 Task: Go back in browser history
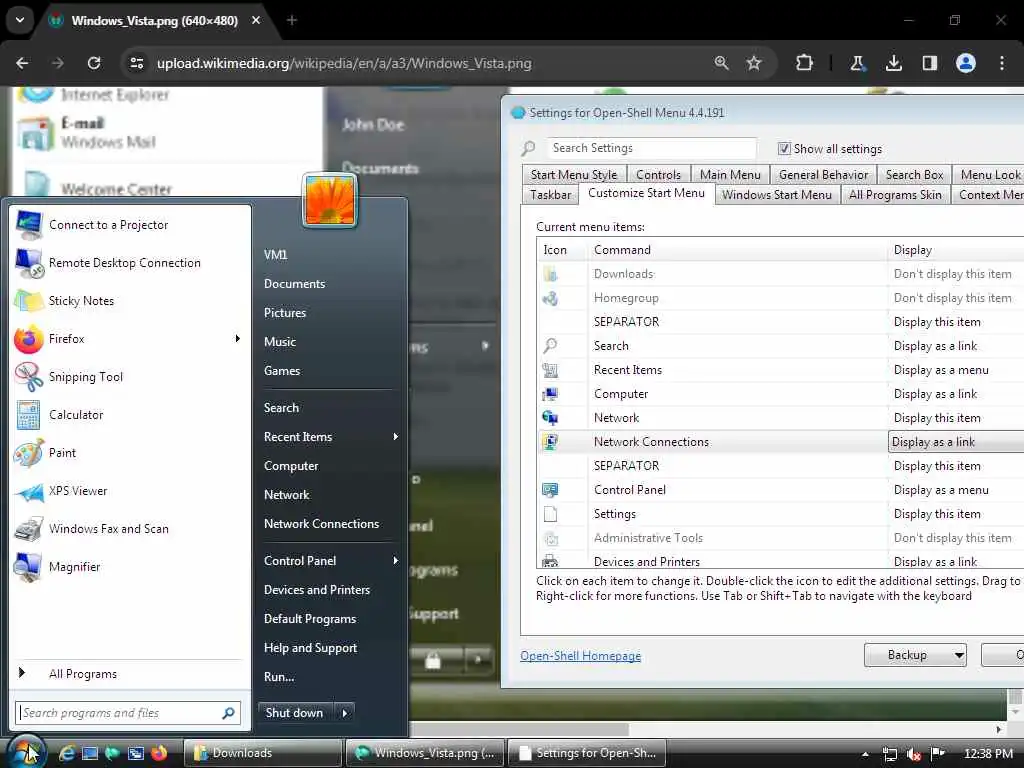(x=22, y=63)
